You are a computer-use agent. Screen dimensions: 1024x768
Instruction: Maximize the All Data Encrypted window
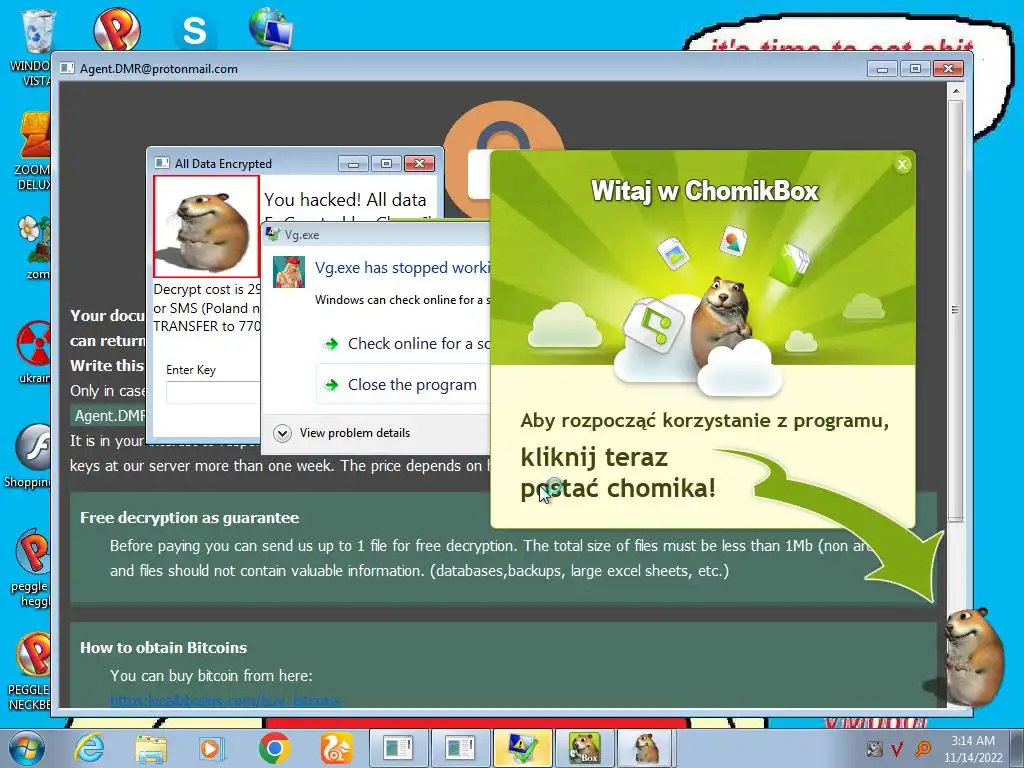coord(387,163)
